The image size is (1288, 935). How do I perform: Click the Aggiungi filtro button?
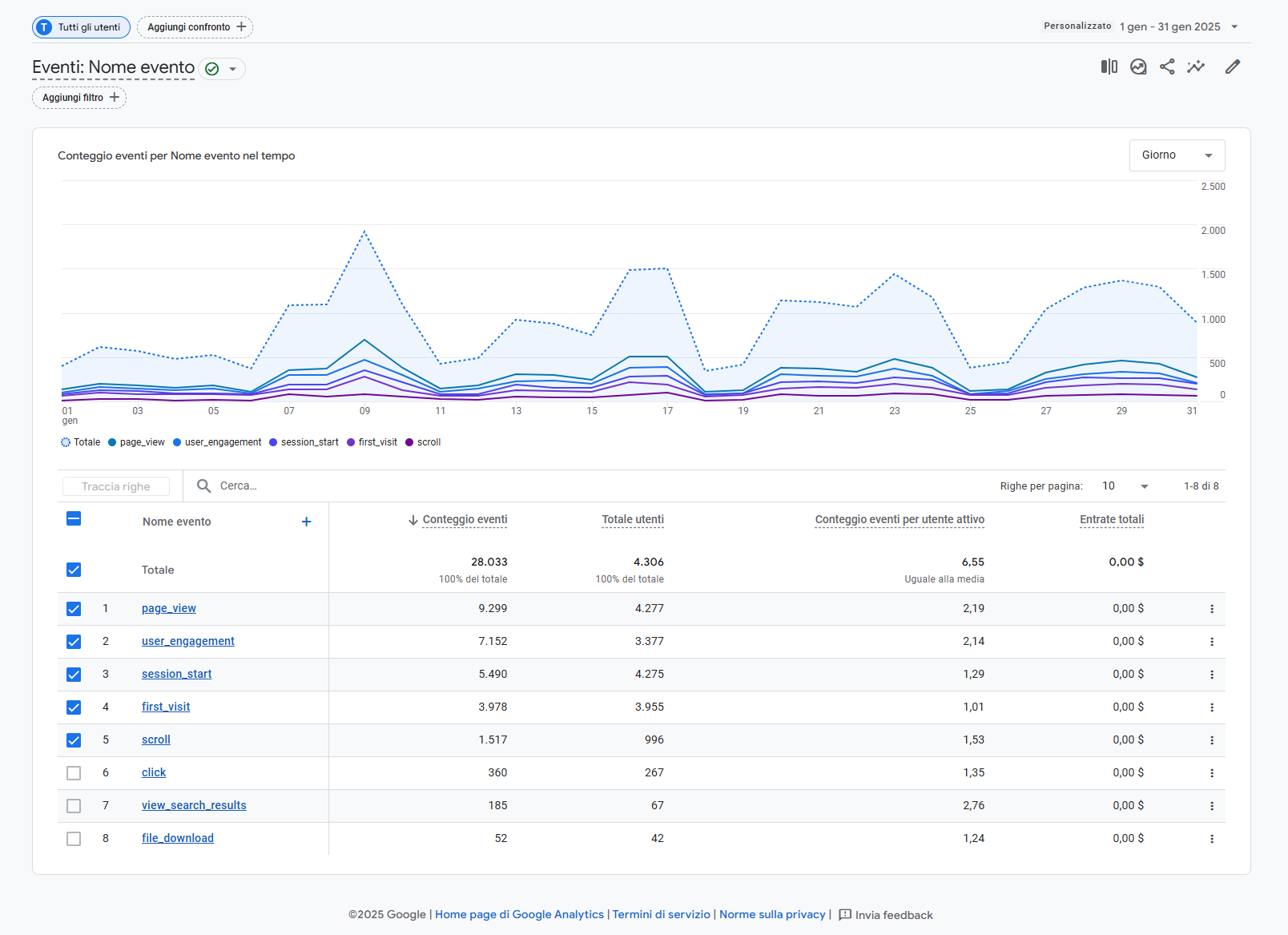coord(79,98)
